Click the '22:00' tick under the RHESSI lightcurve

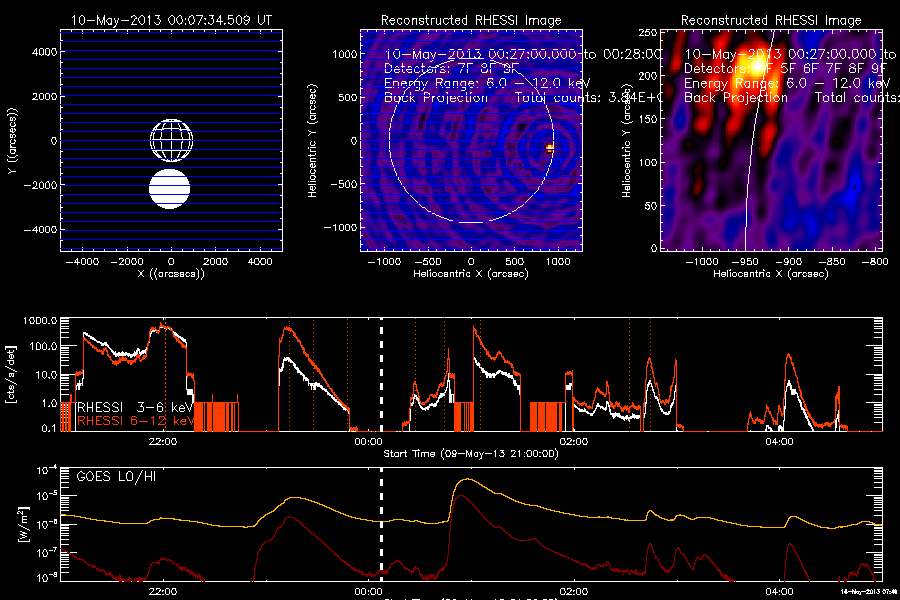163,442
